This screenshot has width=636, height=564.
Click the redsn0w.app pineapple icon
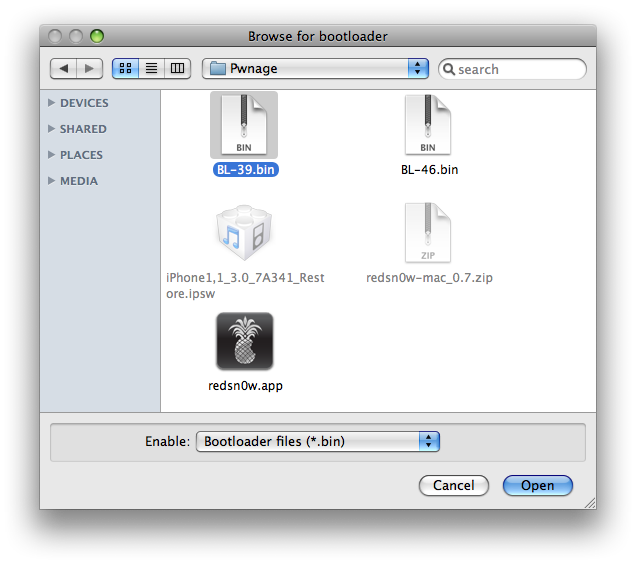pyautogui.click(x=244, y=342)
